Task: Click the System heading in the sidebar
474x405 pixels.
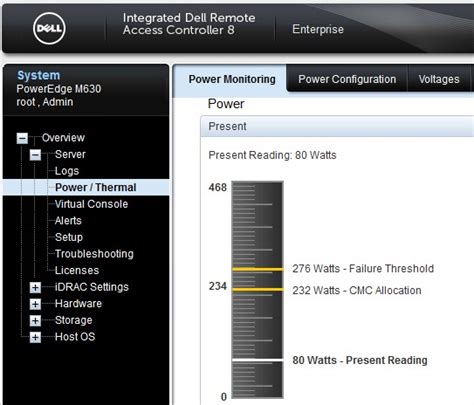Action: (39, 75)
